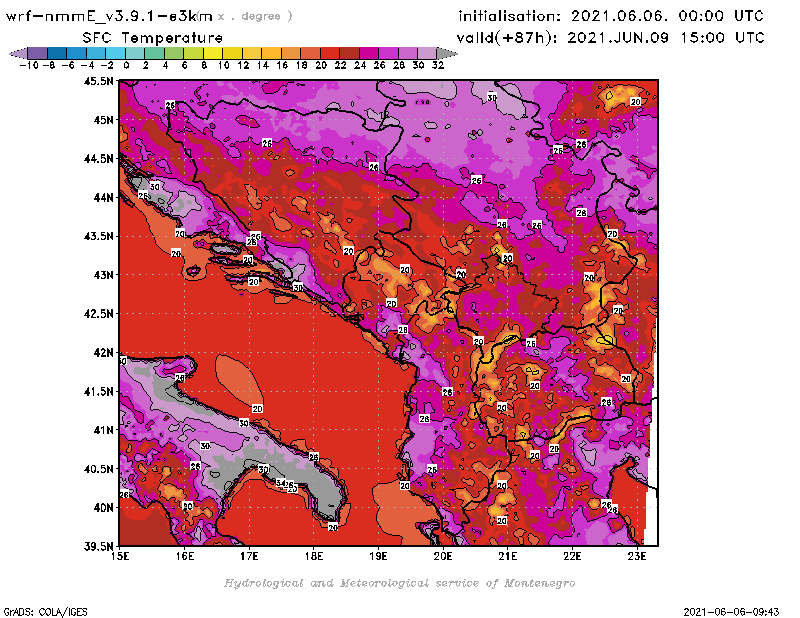The image size is (800, 618).
Task: Click red legend swatch between 20 and 22
Action: tap(330, 53)
